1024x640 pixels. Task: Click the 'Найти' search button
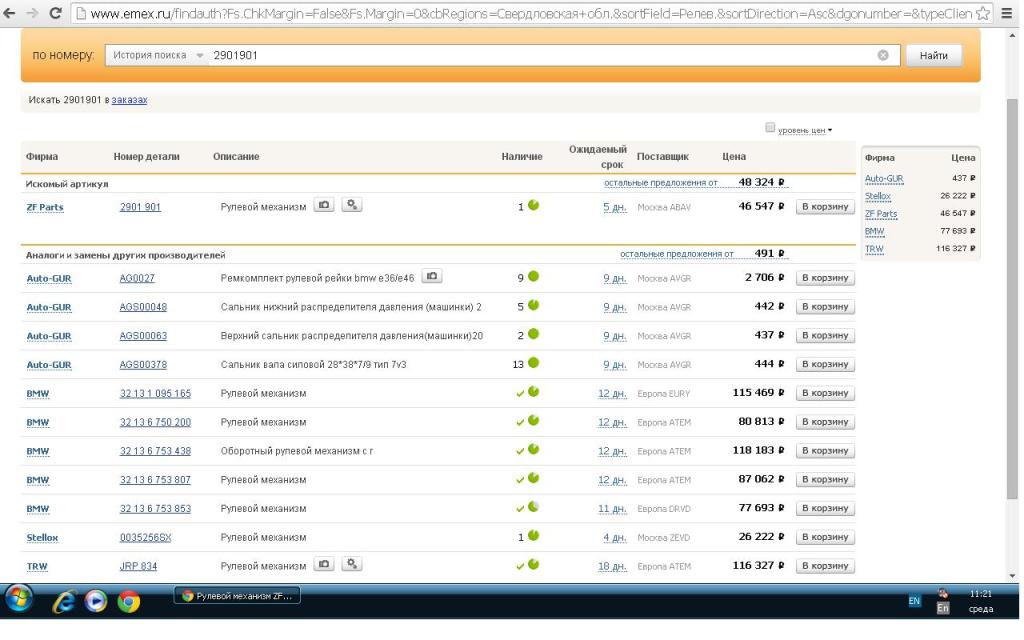(934, 56)
